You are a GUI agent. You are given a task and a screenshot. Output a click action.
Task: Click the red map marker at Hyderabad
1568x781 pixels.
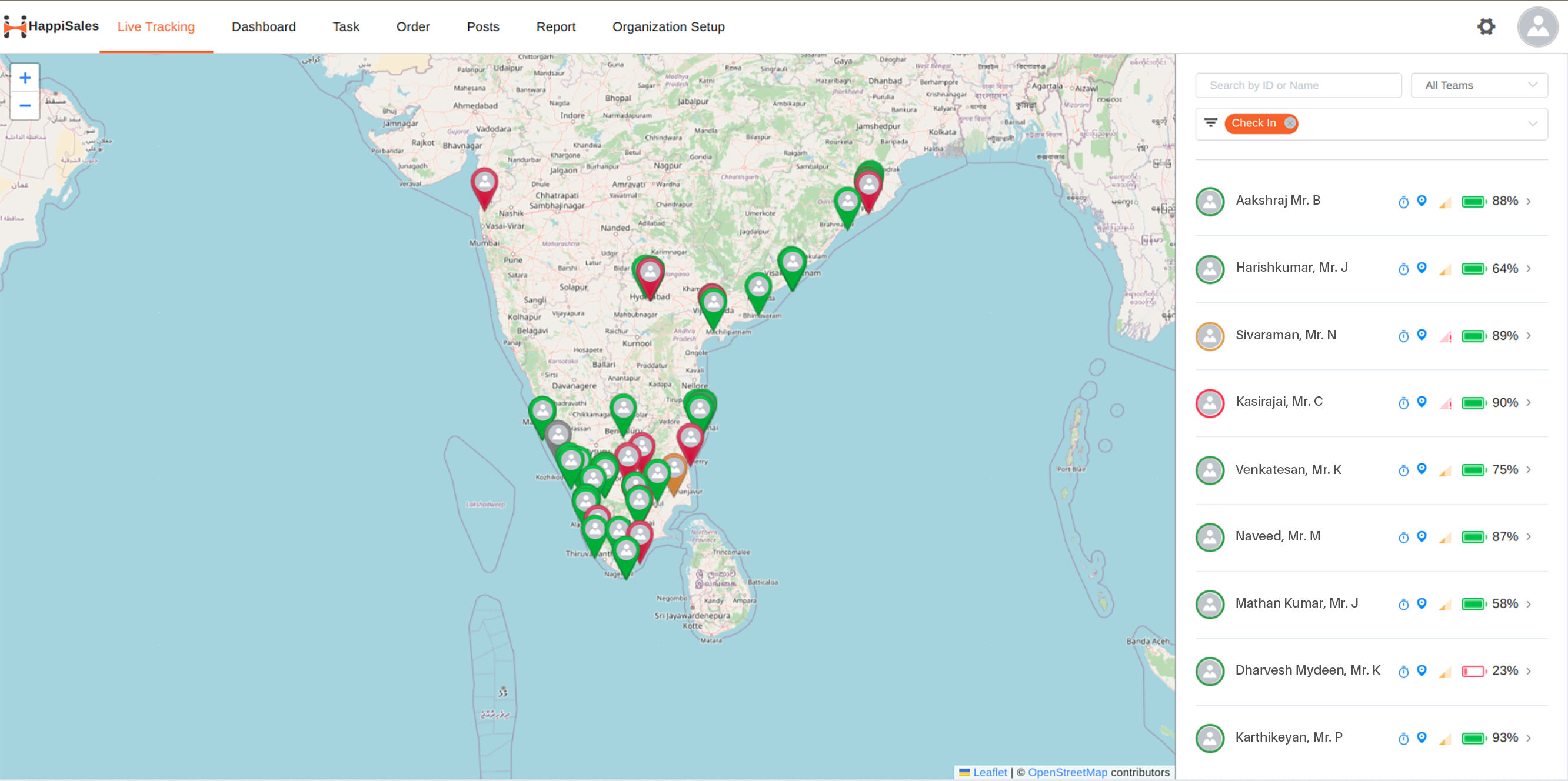click(x=651, y=278)
